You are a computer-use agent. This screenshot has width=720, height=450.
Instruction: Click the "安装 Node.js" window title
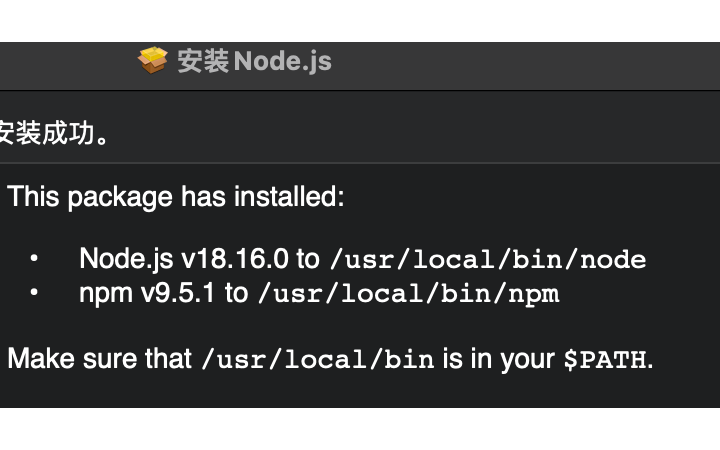tap(254, 61)
